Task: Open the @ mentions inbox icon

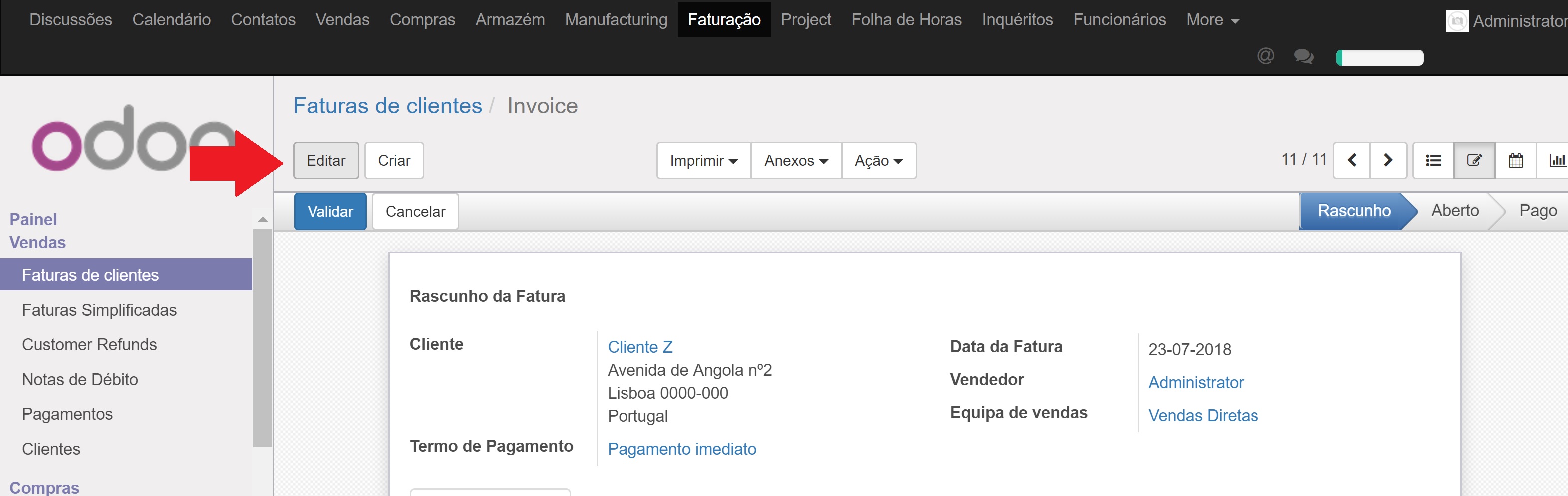Action: tap(1265, 56)
